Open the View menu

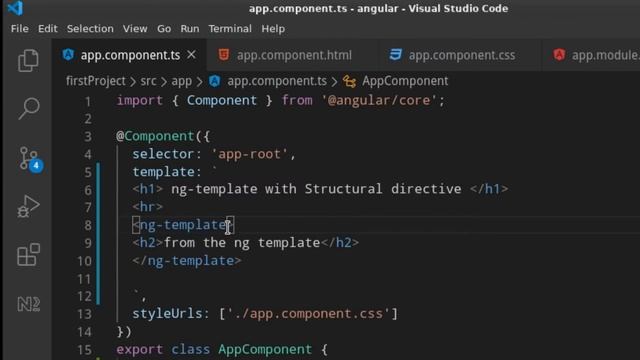pyautogui.click(x=135, y=29)
